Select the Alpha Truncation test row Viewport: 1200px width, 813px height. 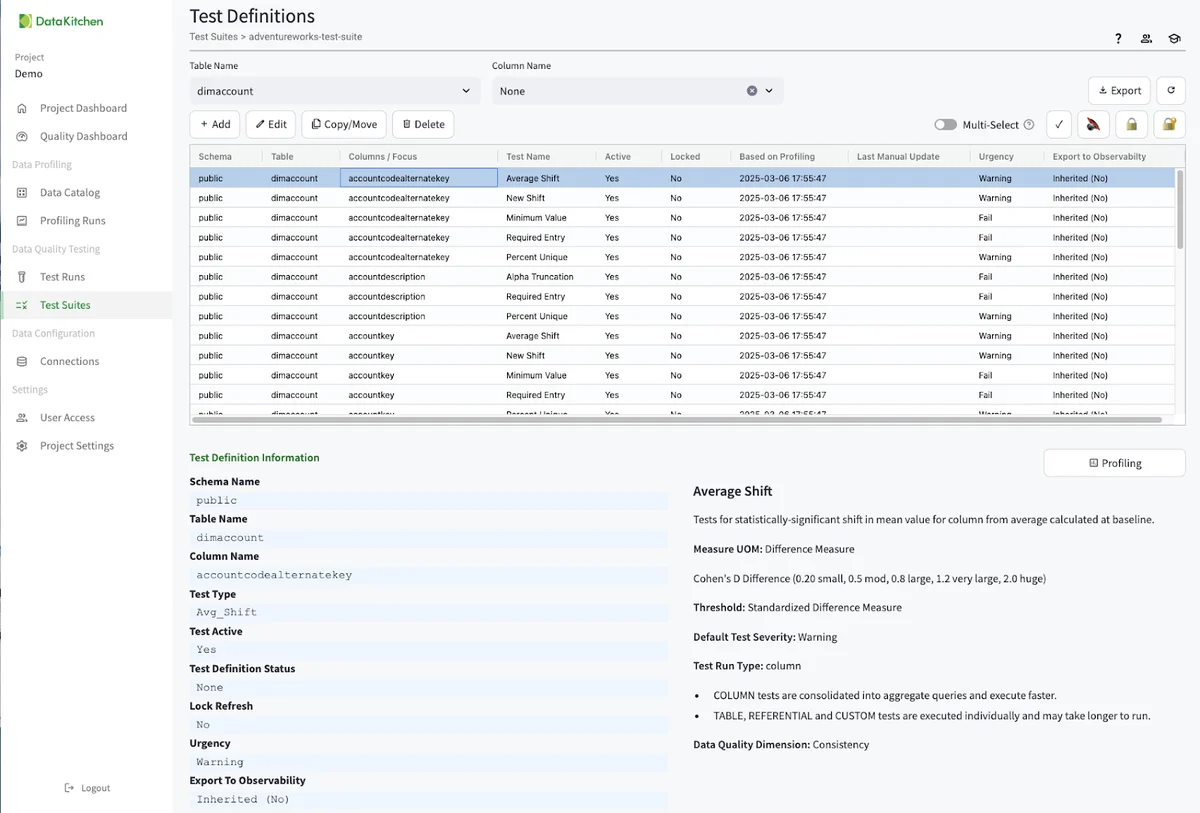(539, 277)
